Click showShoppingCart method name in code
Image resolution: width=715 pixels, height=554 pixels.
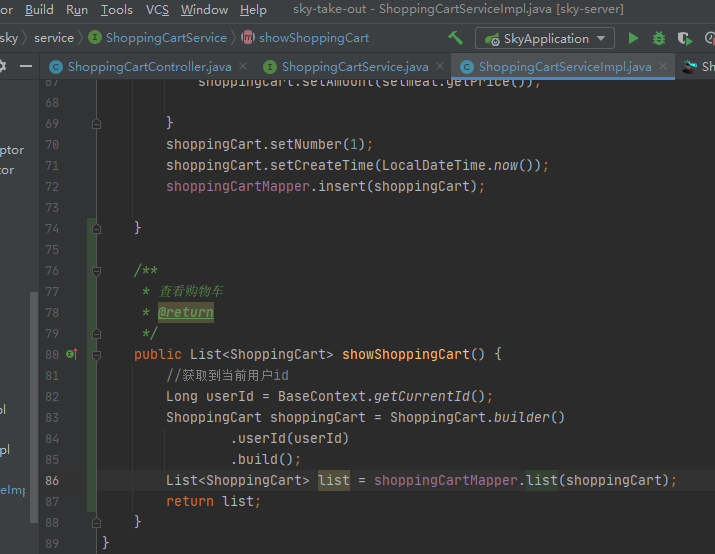[406, 354]
